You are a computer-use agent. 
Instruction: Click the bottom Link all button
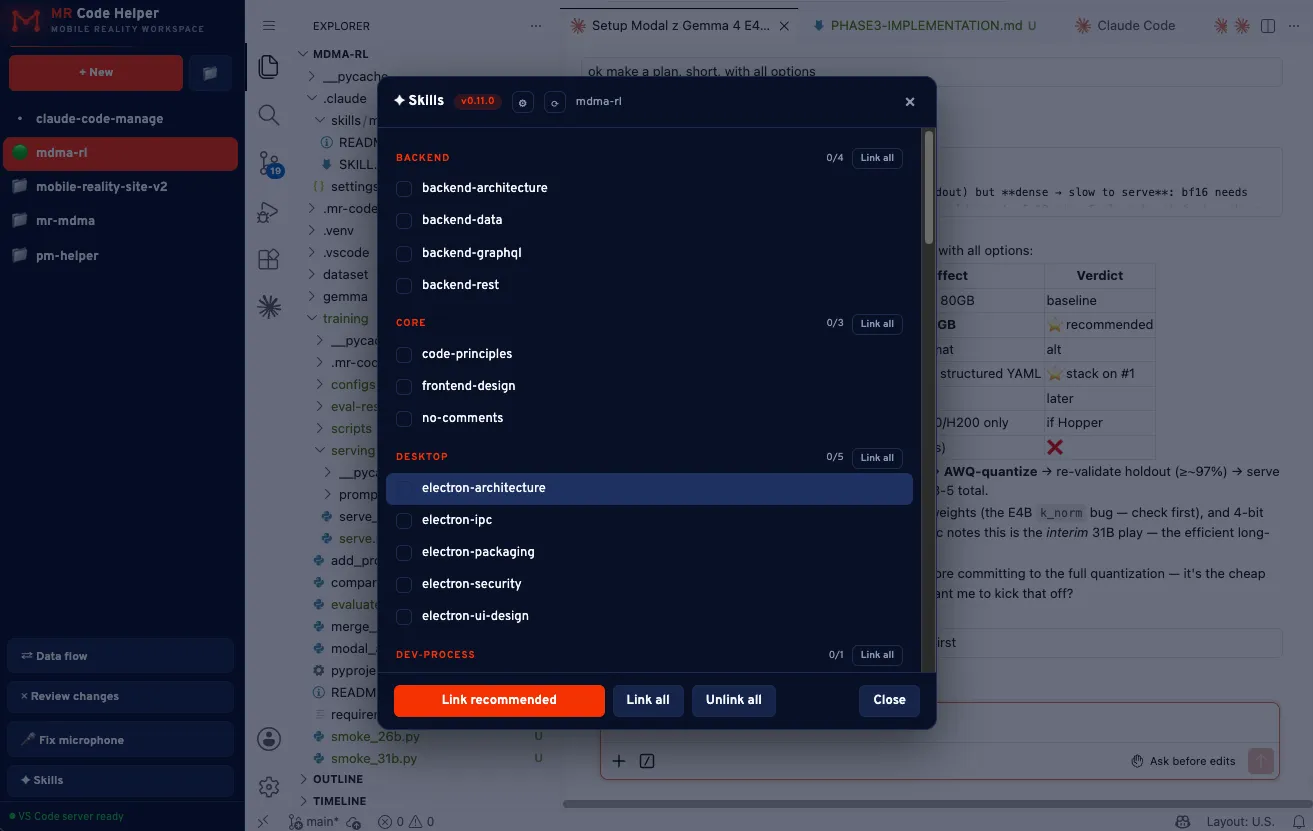pos(648,700)
